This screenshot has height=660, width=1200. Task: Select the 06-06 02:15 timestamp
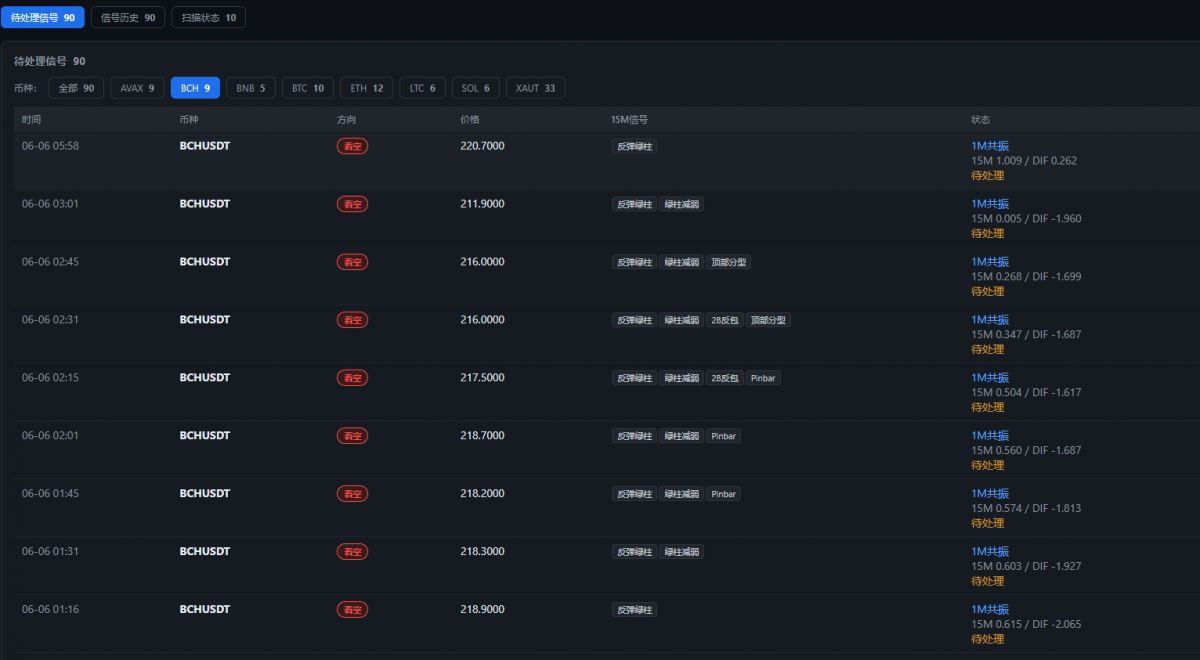tap(50, 378)
